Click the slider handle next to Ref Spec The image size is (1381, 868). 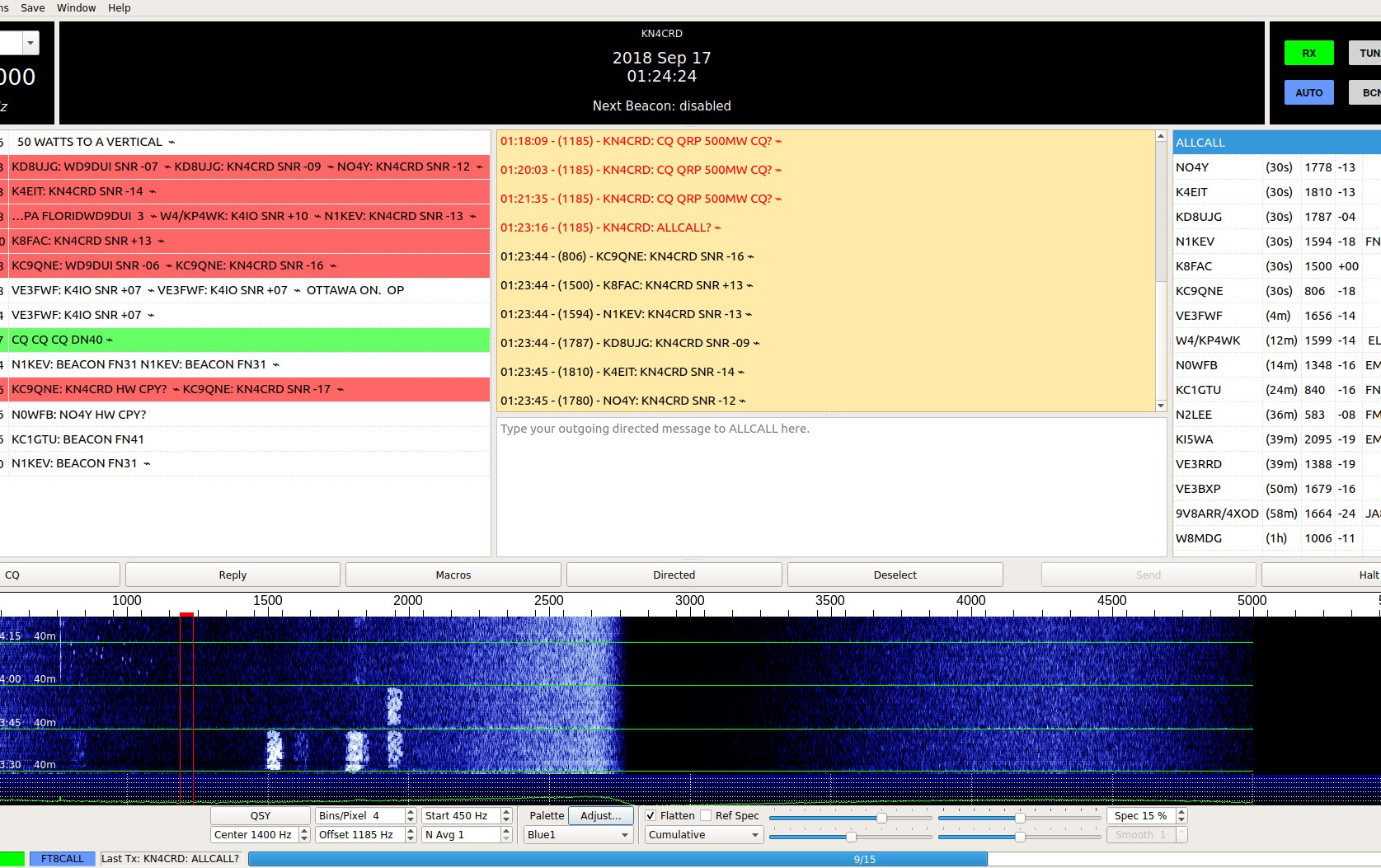click(x=881, y=818)
